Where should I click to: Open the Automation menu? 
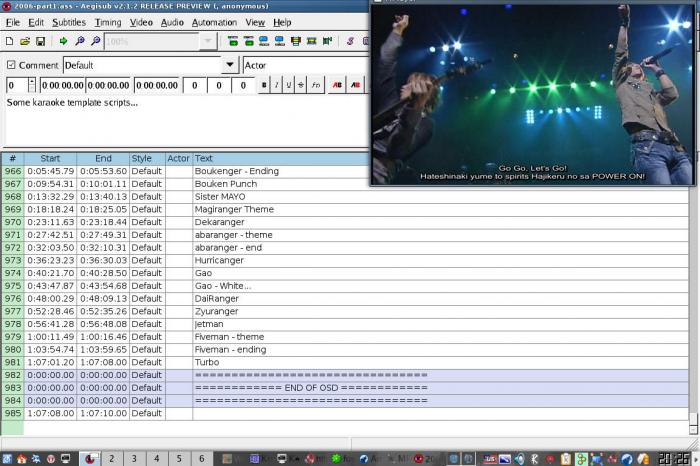click(214, 22)
